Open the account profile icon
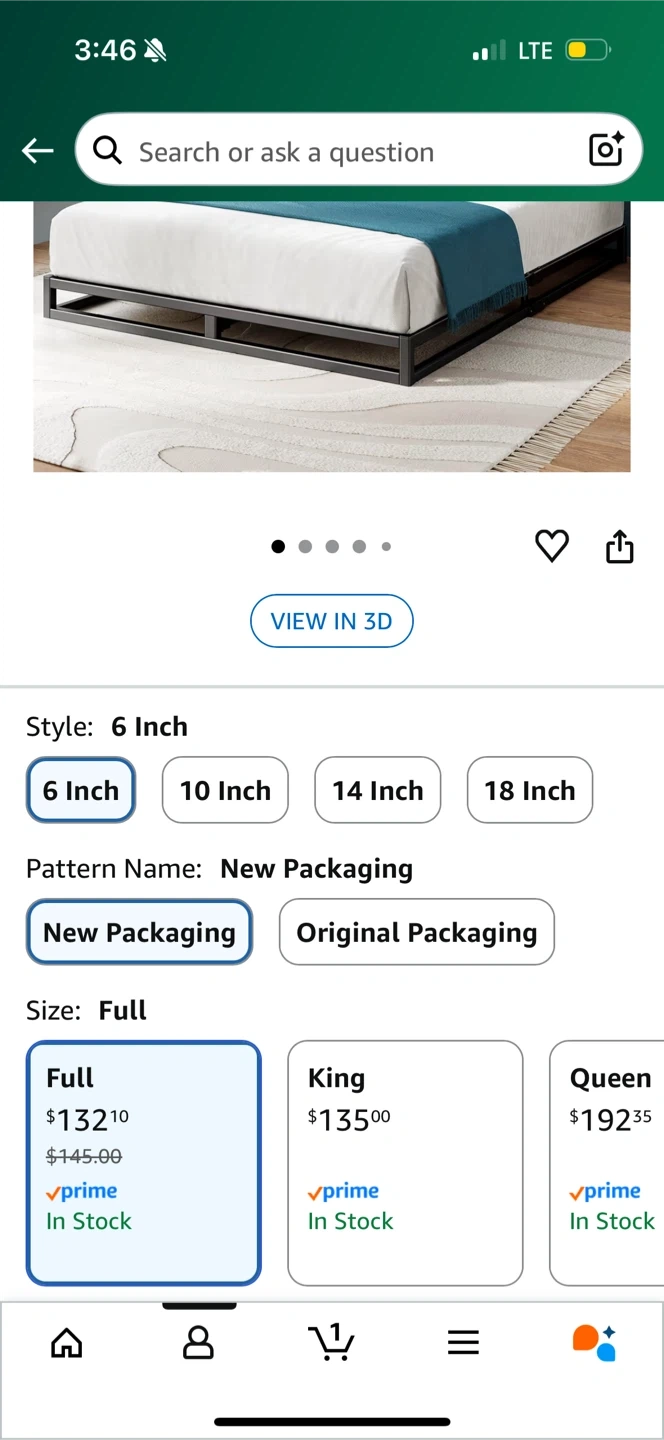Image resolution: width=664 pixels, height=1440 pixels. point(198,1342)
